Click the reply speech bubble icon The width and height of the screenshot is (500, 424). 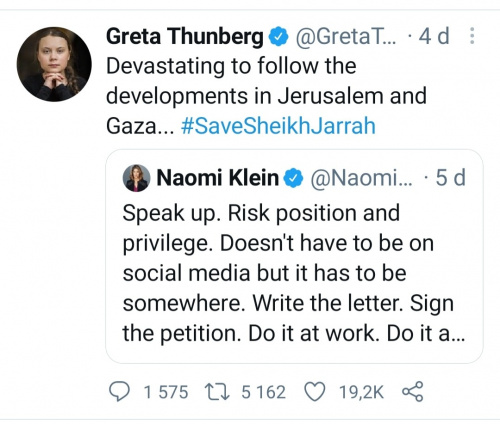pyautogui.click(x=119, y=391)
